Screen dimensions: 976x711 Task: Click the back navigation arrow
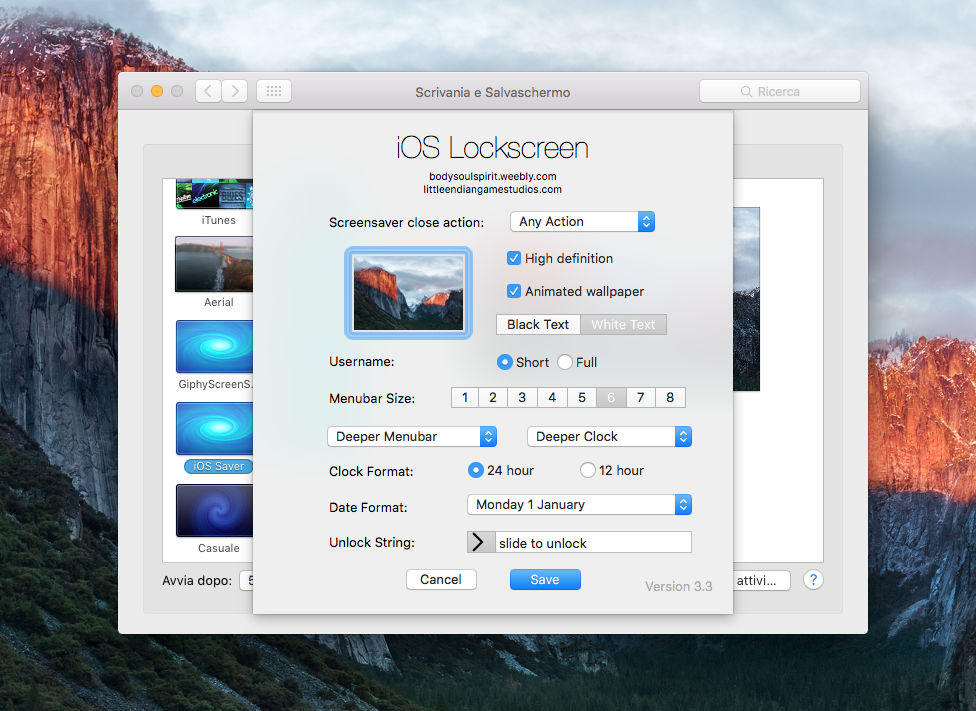click(x=207, y=90)
